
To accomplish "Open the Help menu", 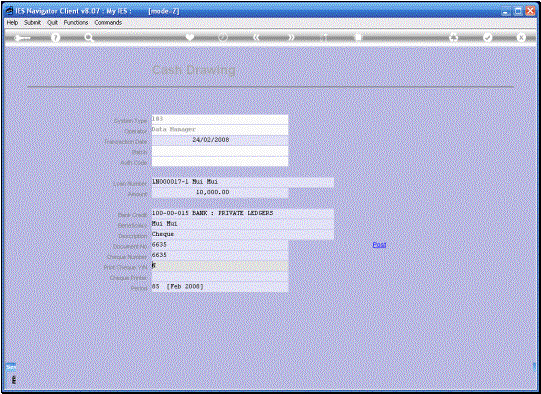I will [12, 22].
